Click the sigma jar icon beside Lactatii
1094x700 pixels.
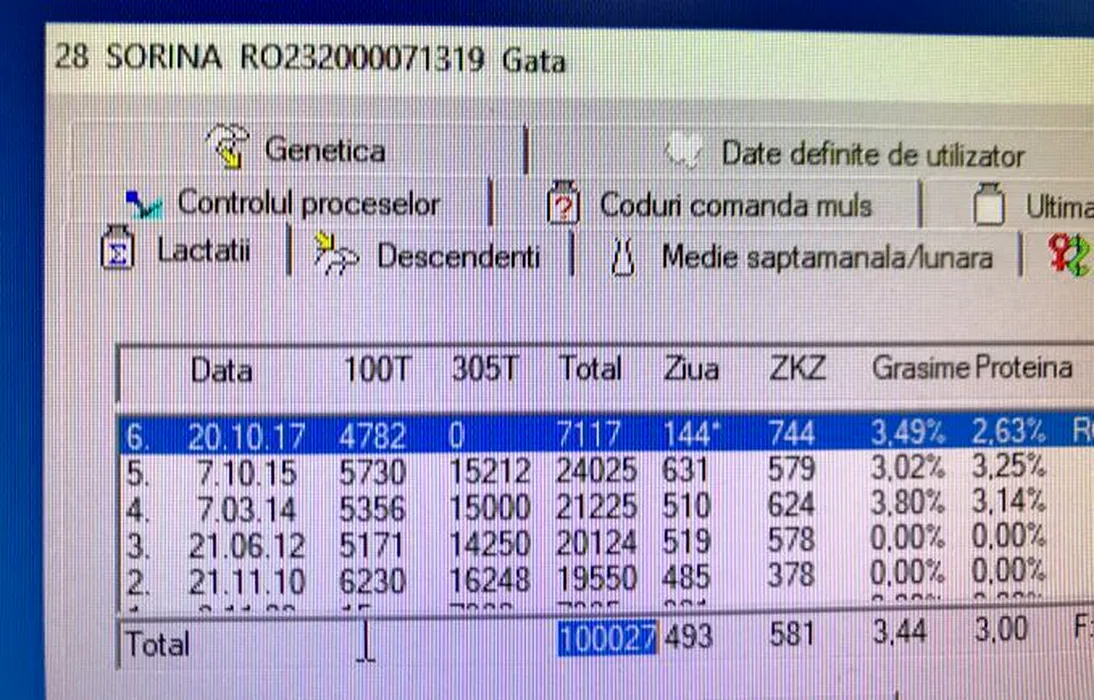point(117,248)
